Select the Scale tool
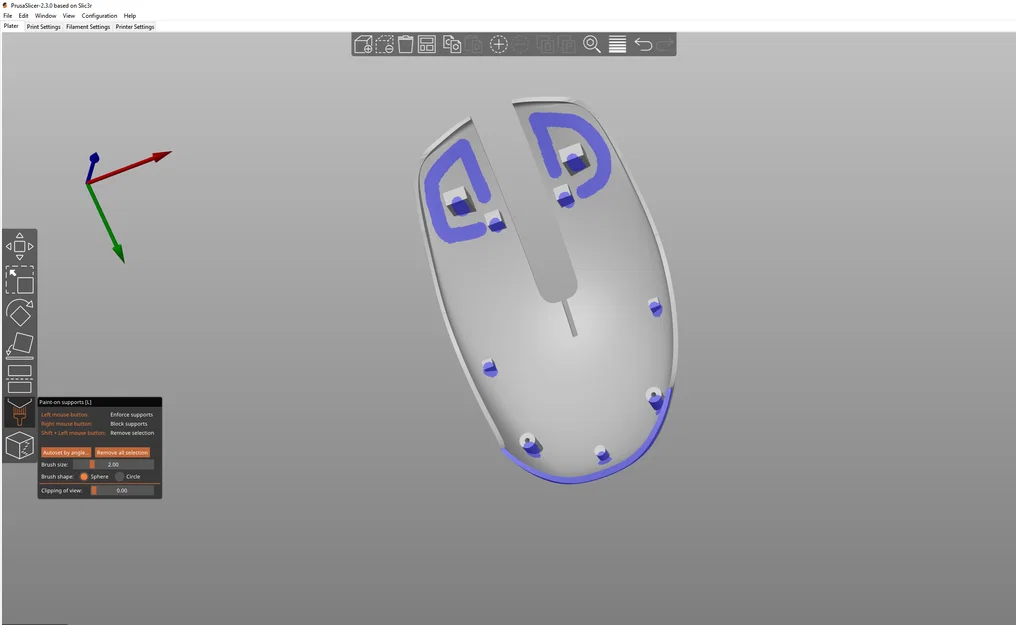Viewport: 1016px width, 625px height. point(19,282)
